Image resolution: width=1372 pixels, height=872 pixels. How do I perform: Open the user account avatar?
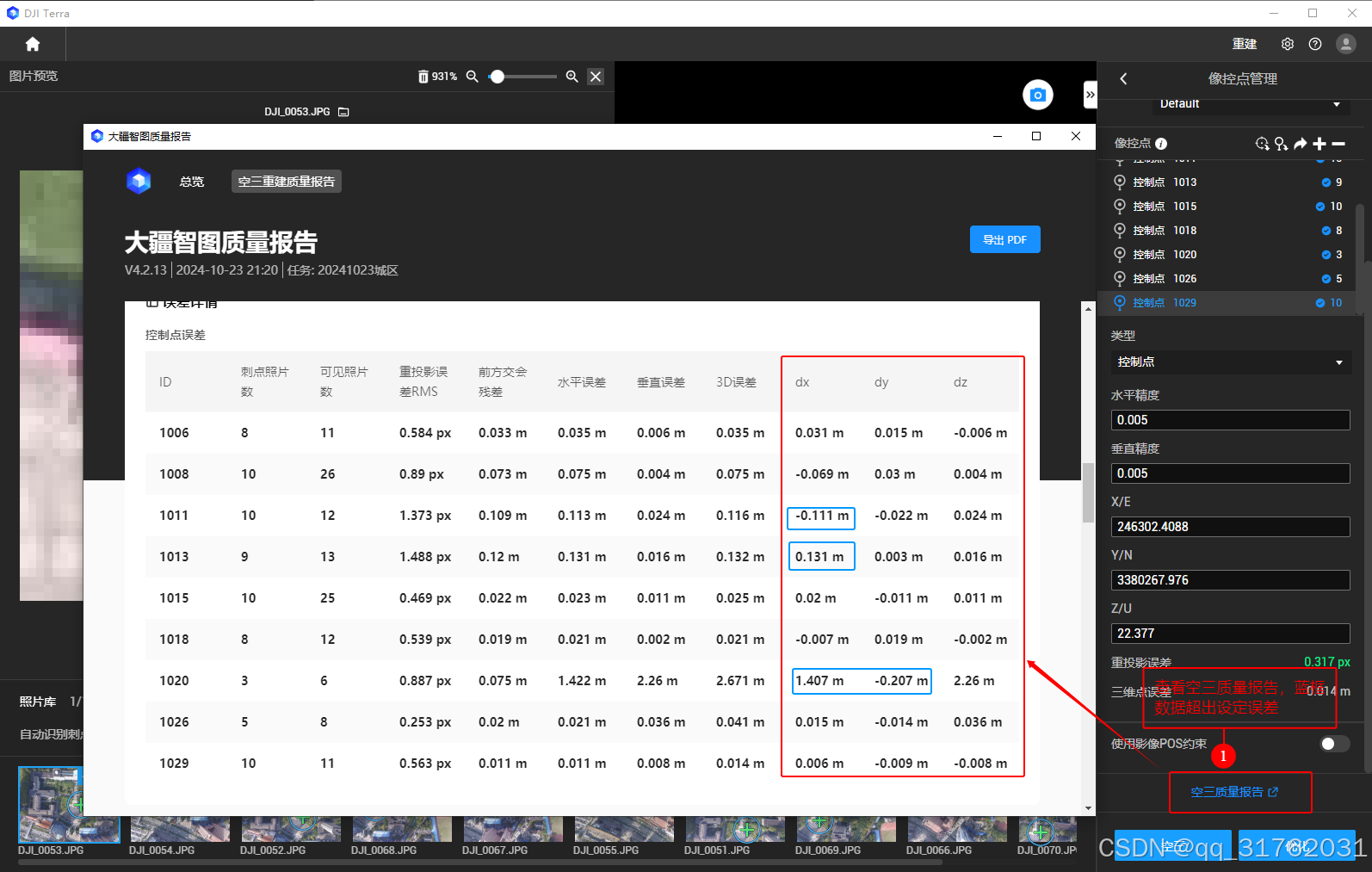pos(1346,44)
